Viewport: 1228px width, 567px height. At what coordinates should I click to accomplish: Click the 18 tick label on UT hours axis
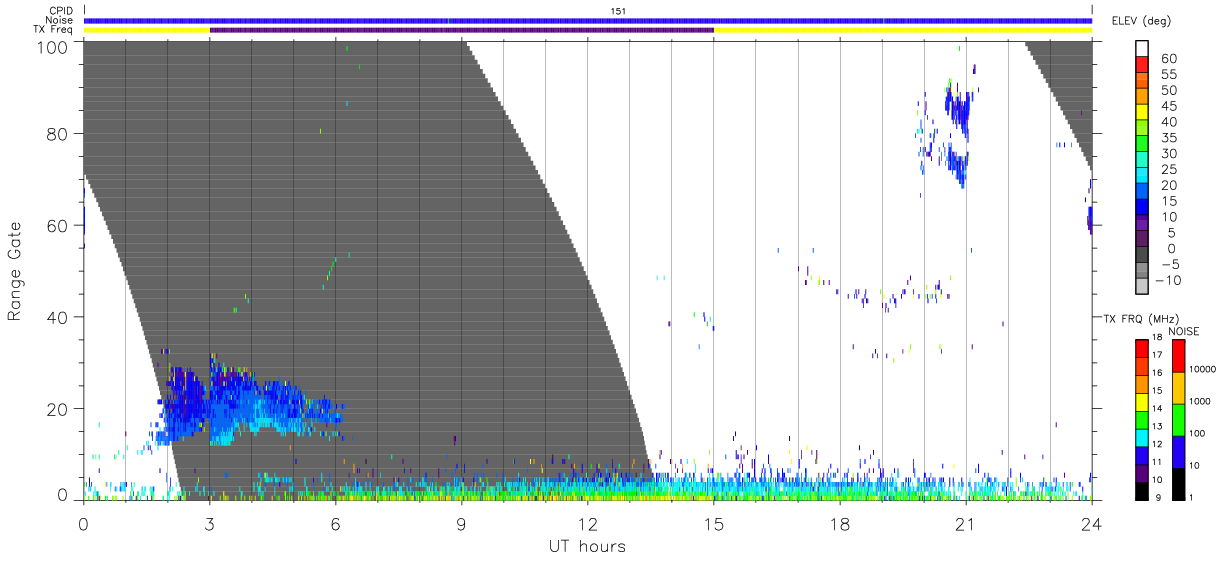[839, 523]
